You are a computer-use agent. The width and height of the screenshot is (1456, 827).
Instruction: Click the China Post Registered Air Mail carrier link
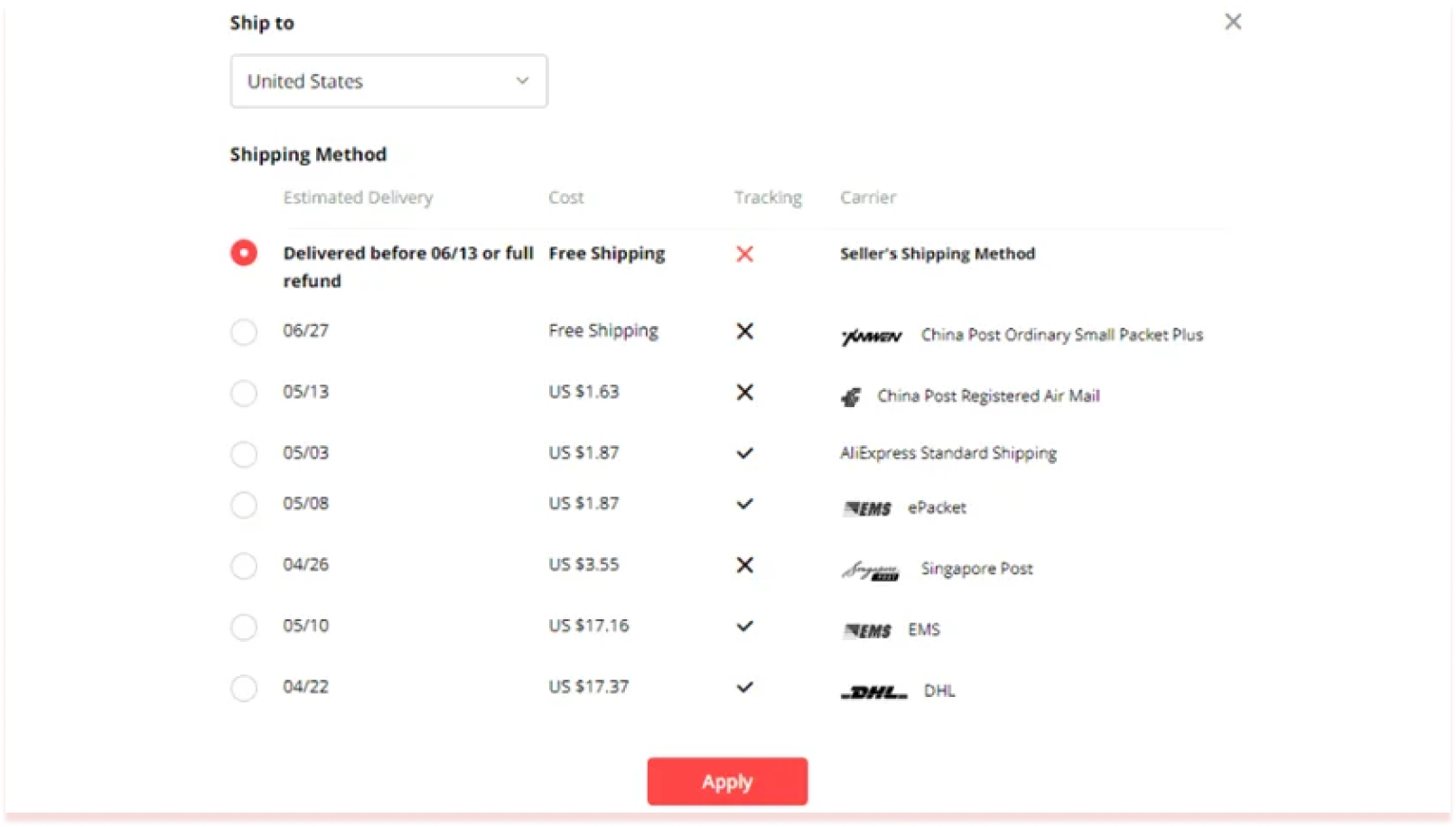(988, 395)
